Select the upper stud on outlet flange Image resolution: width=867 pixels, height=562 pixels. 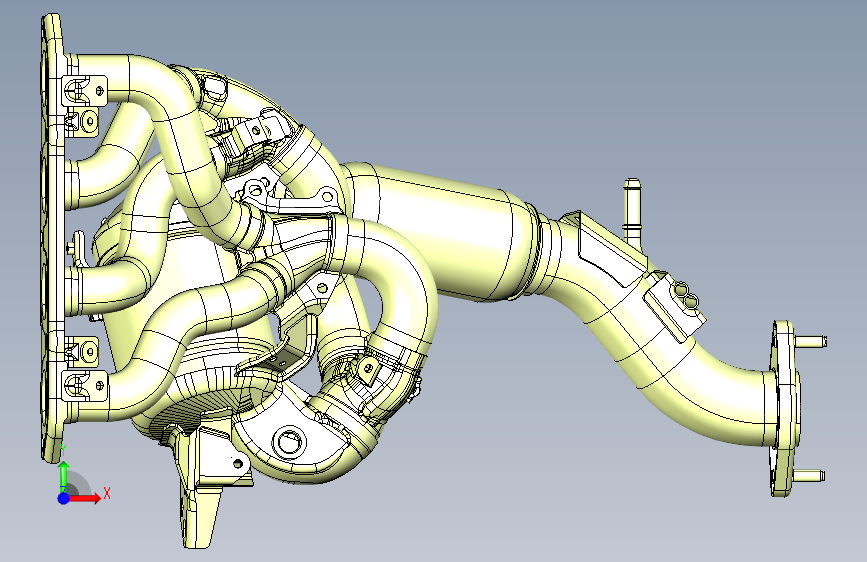coord(811,341)
